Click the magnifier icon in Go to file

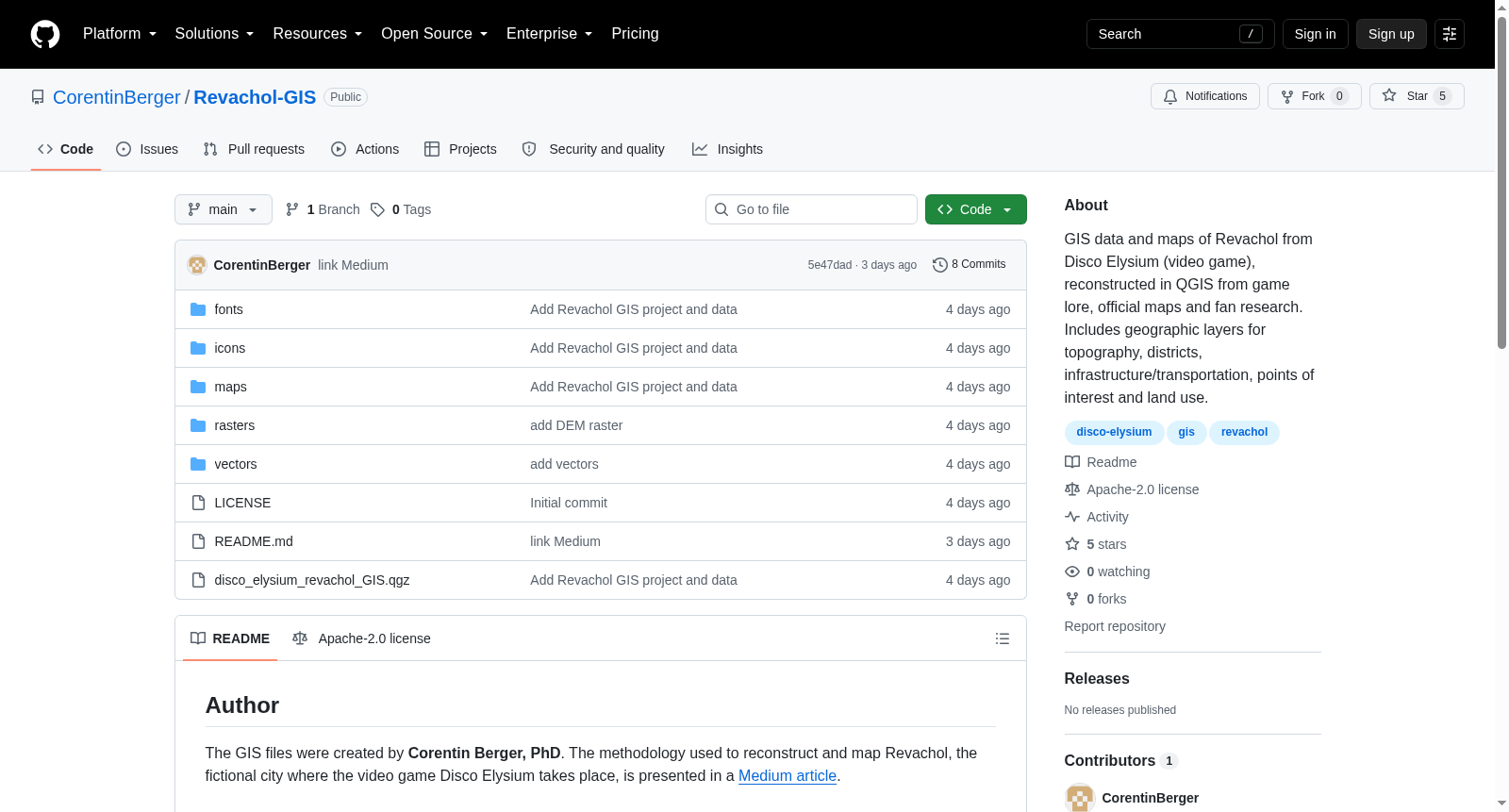pos(721,209)
